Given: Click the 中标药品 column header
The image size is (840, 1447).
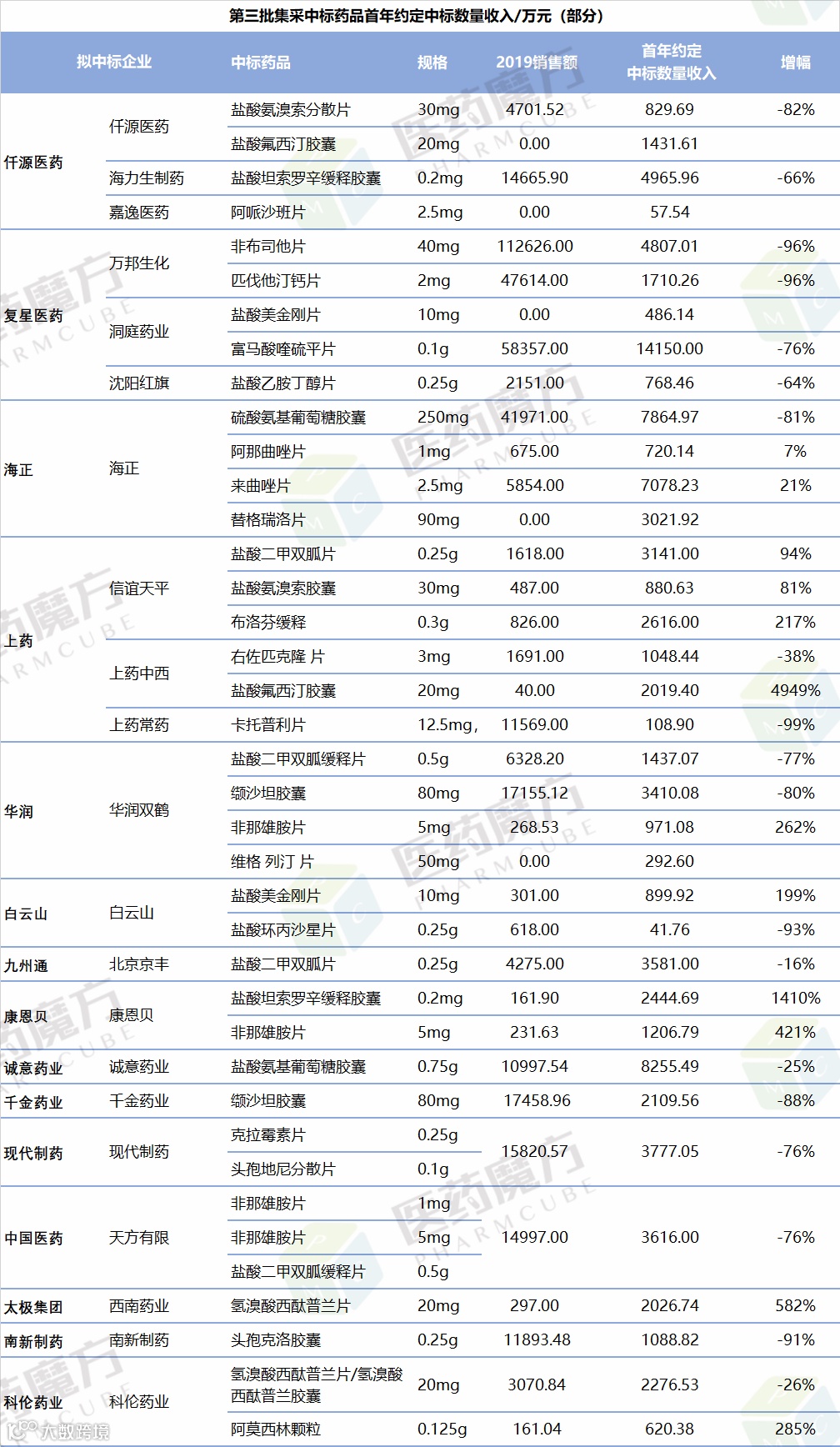Looking at the screenshot, I should point(261,62).
